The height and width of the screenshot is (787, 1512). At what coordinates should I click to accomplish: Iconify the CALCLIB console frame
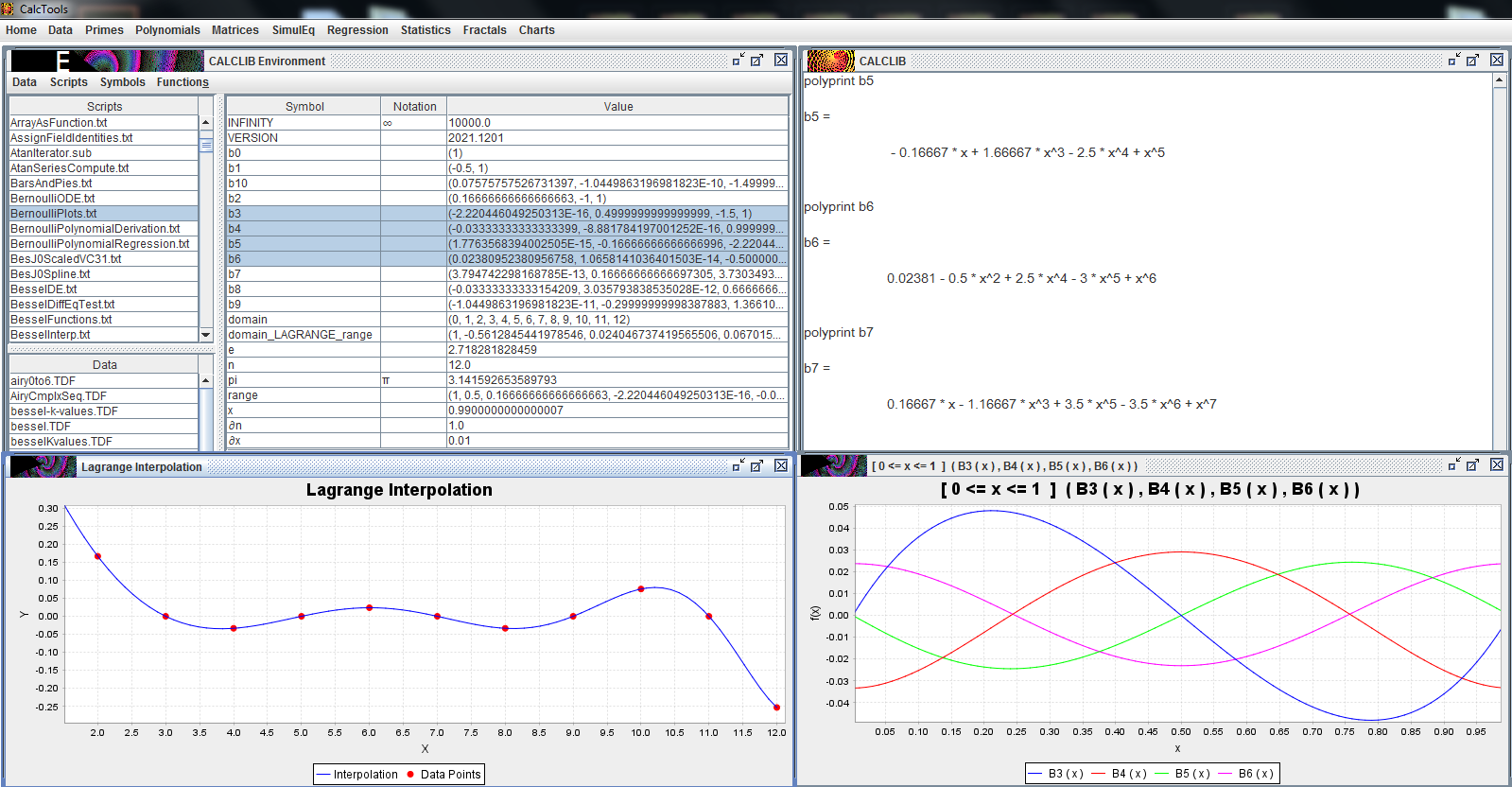tap(1454, 60)
